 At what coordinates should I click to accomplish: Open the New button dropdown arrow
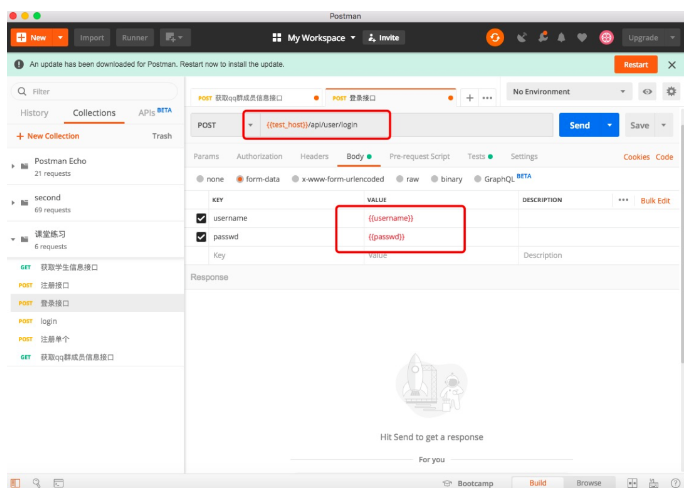click(60, 37)
